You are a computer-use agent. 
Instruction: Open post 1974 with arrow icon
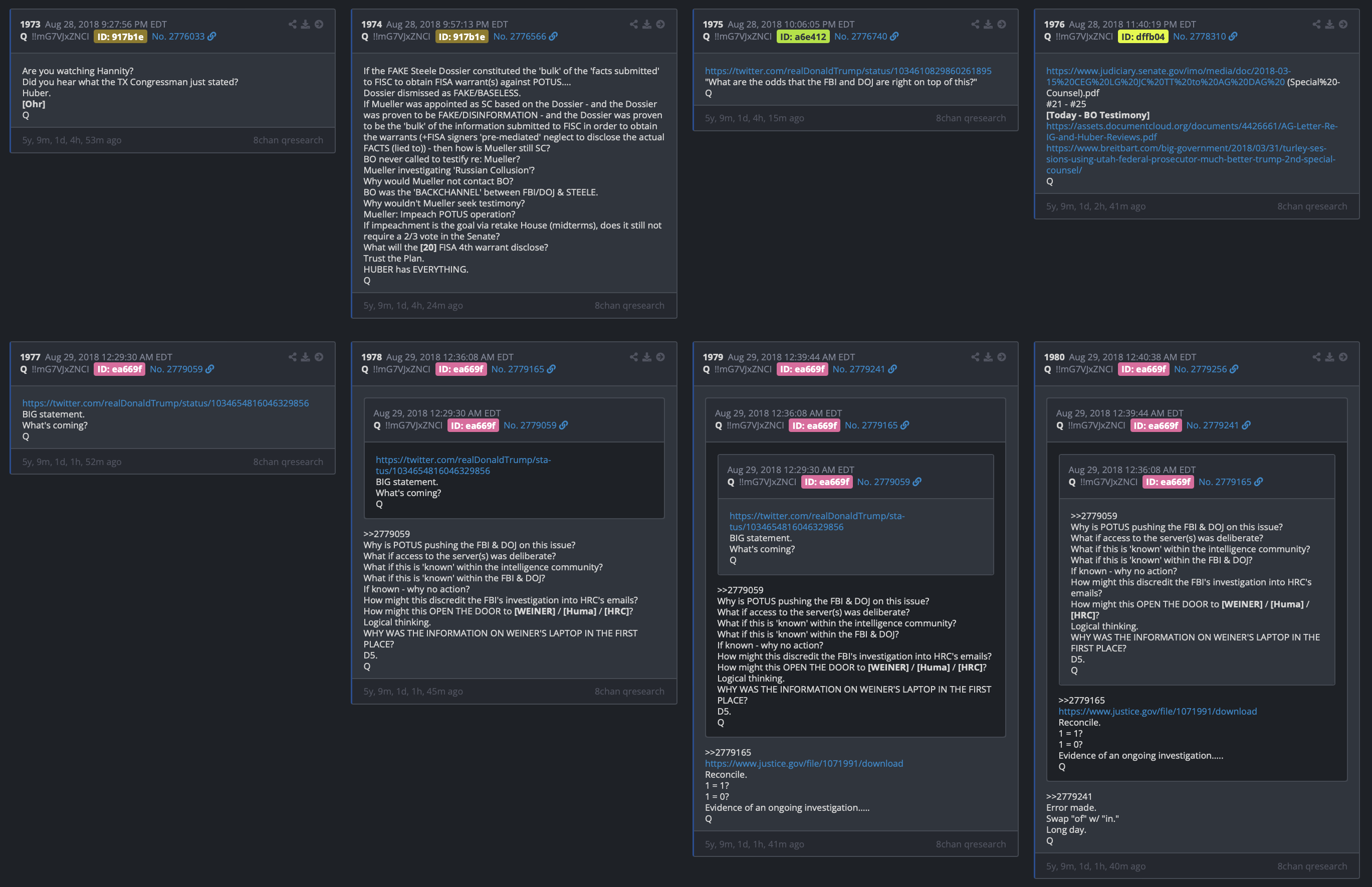click(x=660, y=24)
